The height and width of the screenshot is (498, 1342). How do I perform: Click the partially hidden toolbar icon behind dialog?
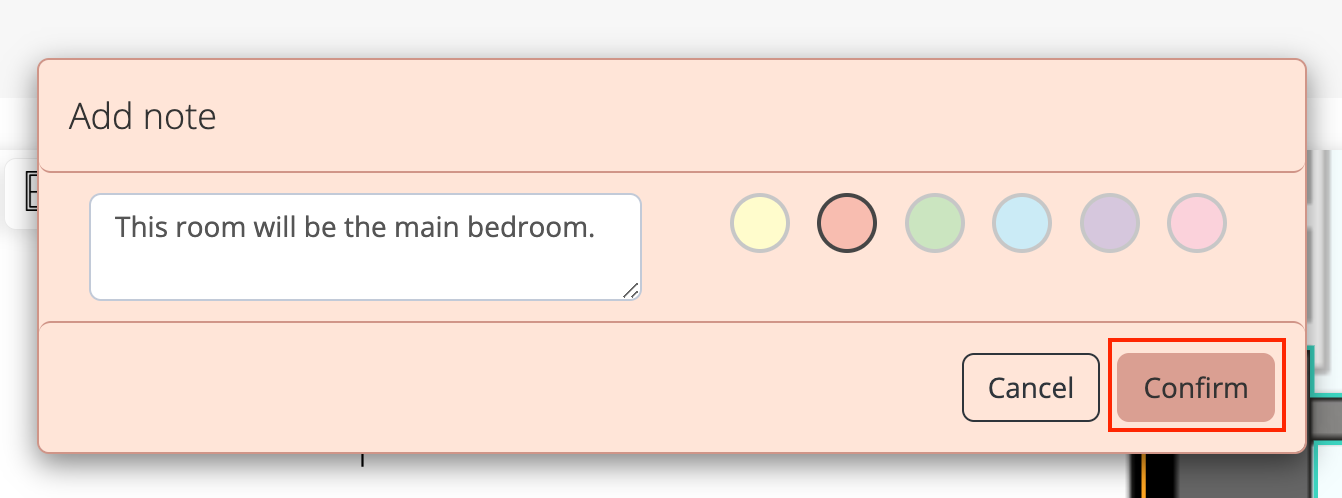click(x=30, y=192)
